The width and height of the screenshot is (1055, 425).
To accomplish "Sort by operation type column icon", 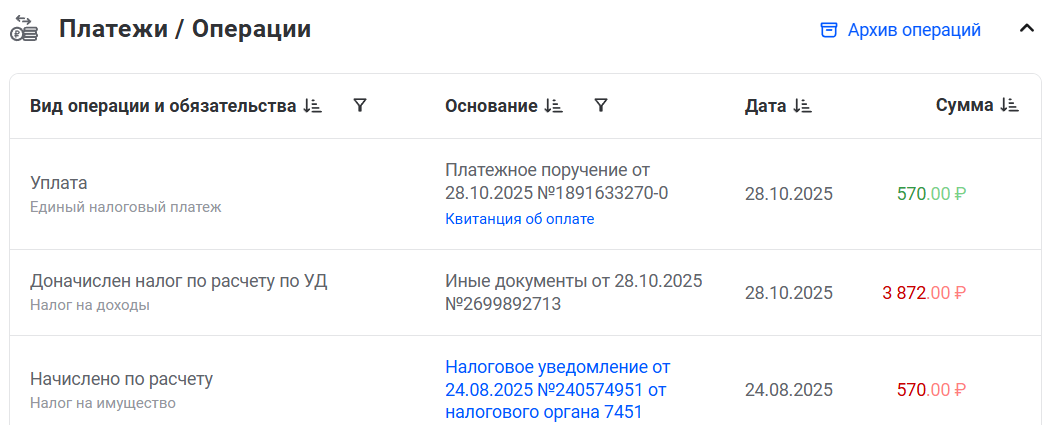I will [312, 106].
